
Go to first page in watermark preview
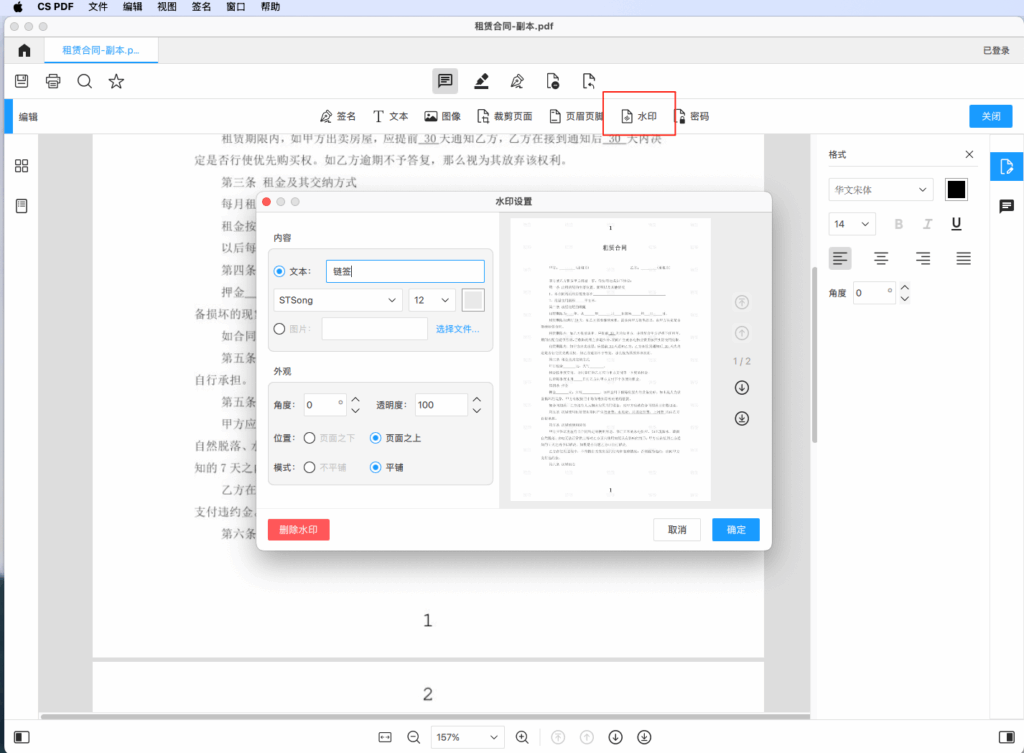(742, 302)
